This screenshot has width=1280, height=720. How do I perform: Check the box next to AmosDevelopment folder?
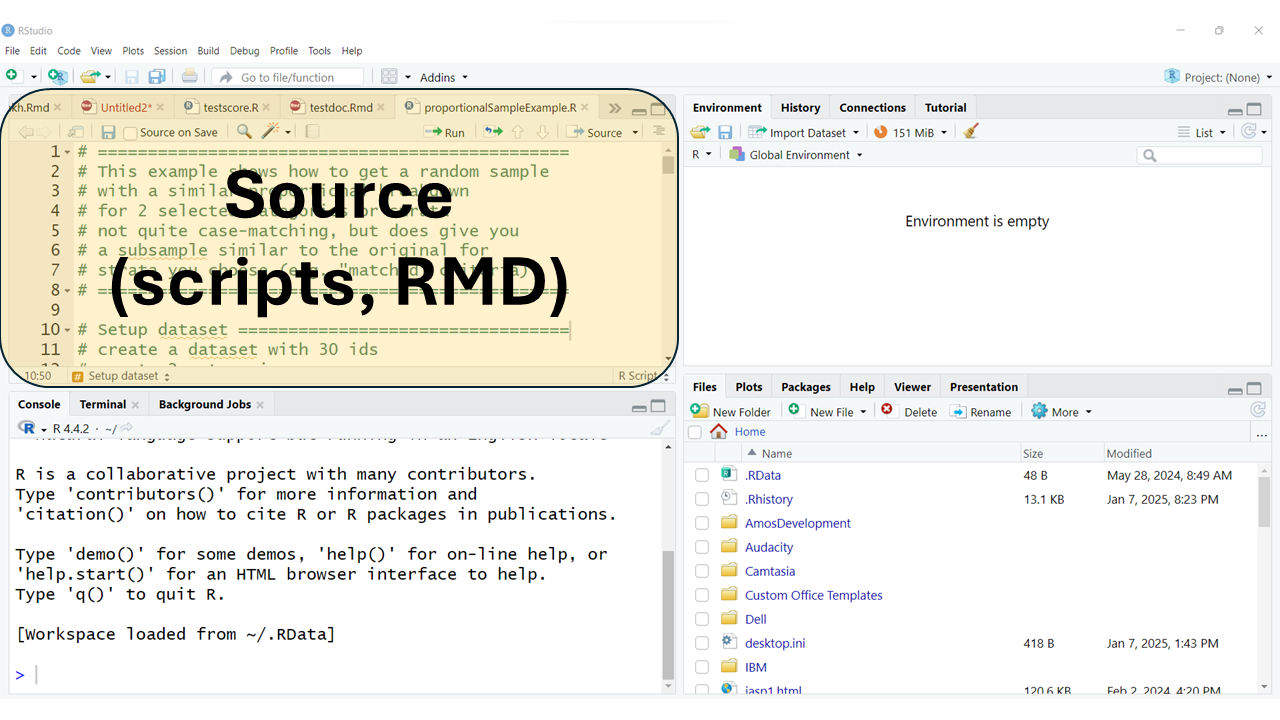(702, 523)
